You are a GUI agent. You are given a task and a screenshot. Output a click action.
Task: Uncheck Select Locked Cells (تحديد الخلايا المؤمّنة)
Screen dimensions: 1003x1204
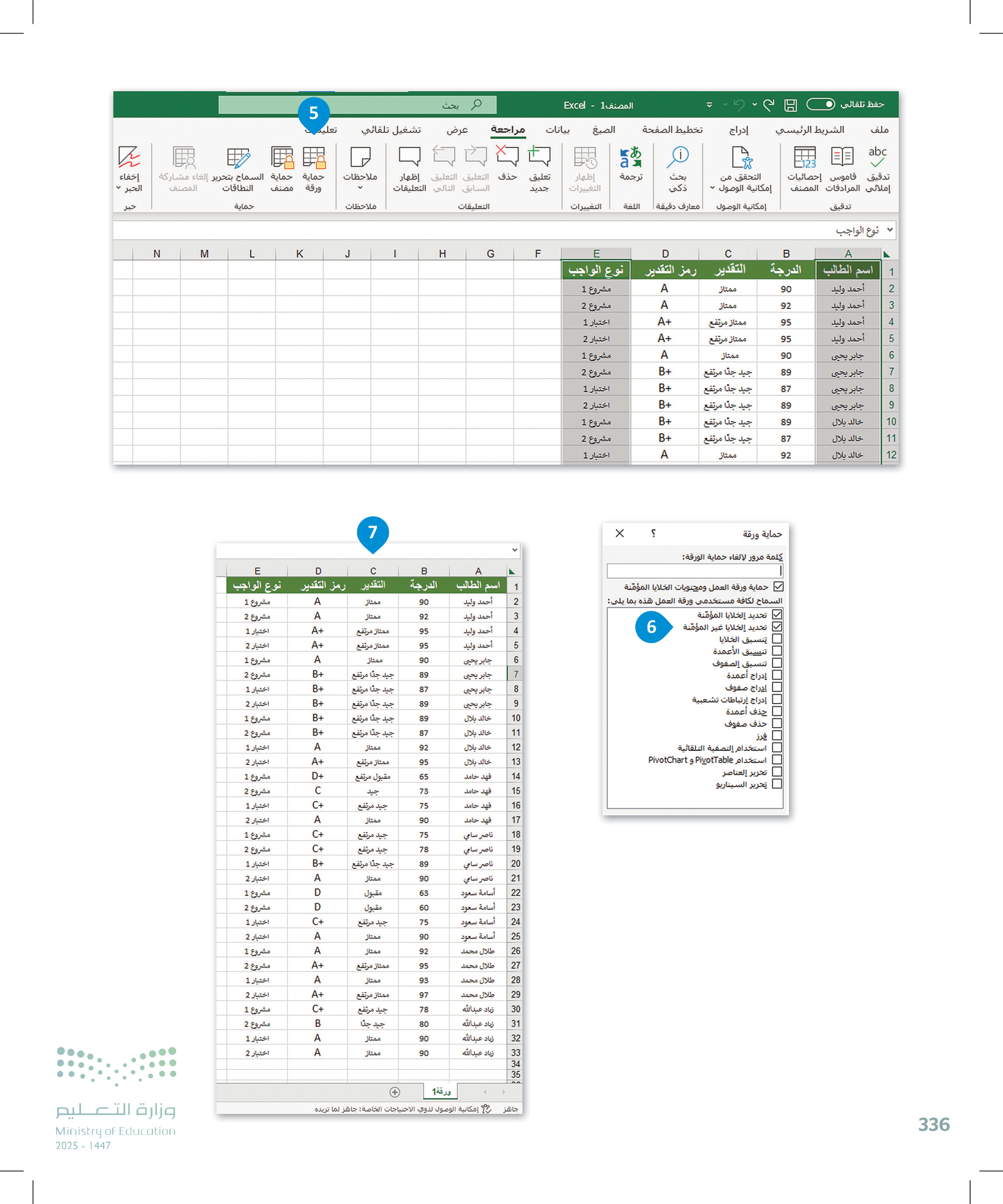[777, 615]
